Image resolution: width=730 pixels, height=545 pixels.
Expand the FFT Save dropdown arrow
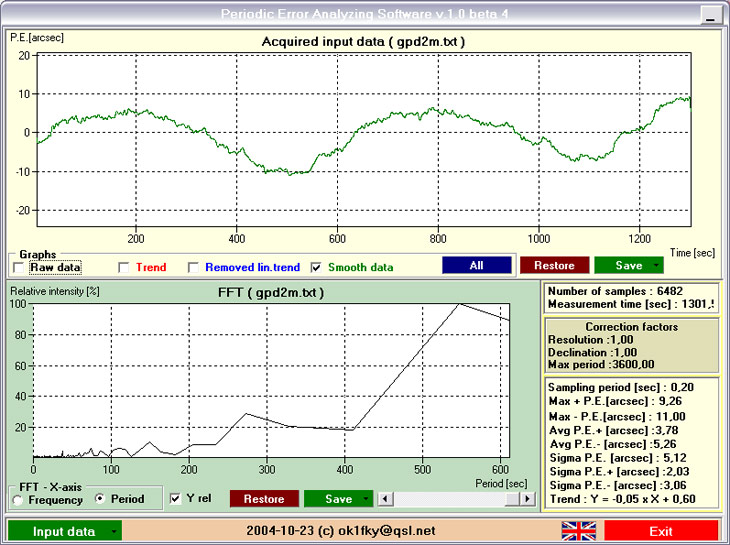366,499
